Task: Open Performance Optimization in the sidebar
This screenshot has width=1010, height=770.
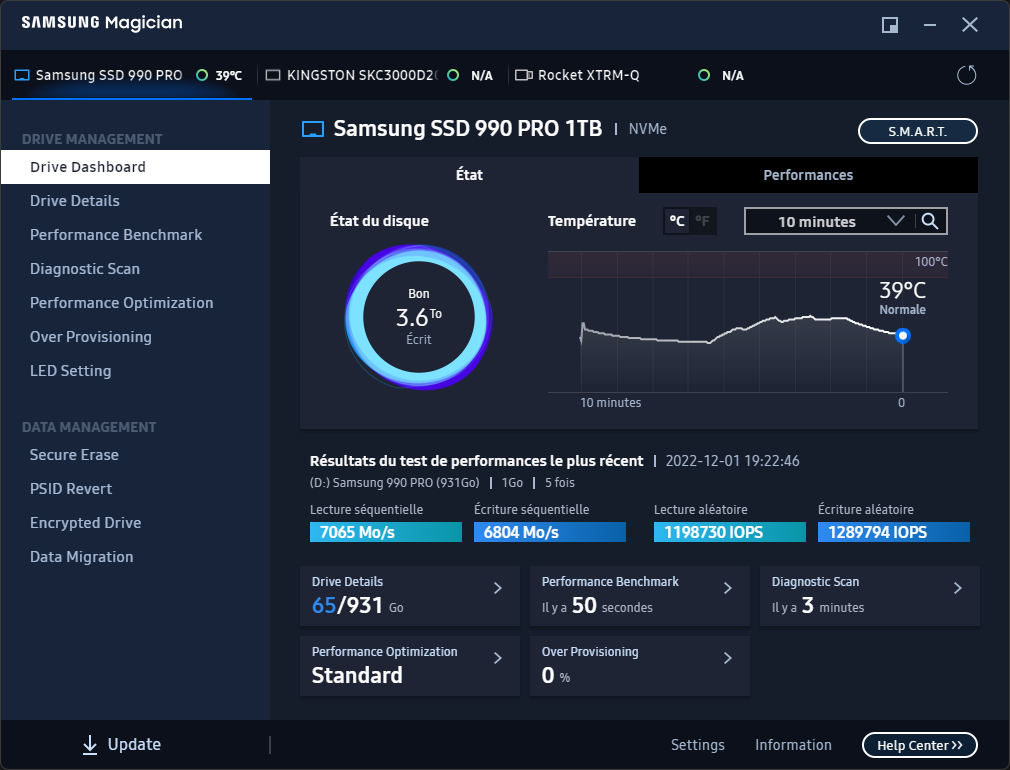Action: pos(135,303)
